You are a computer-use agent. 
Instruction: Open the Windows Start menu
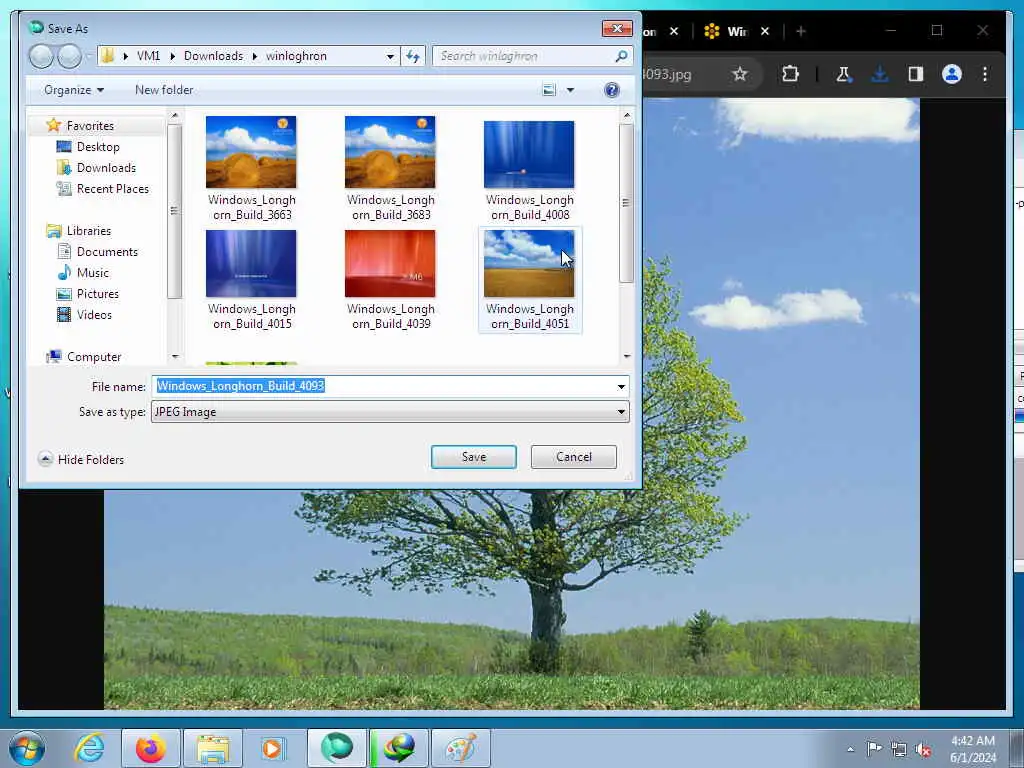tap(27, 748)
